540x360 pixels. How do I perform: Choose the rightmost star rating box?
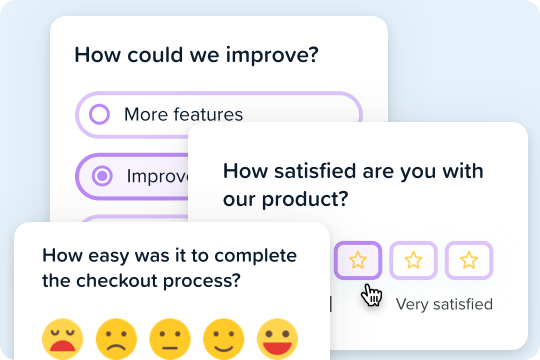click(469, 260)
